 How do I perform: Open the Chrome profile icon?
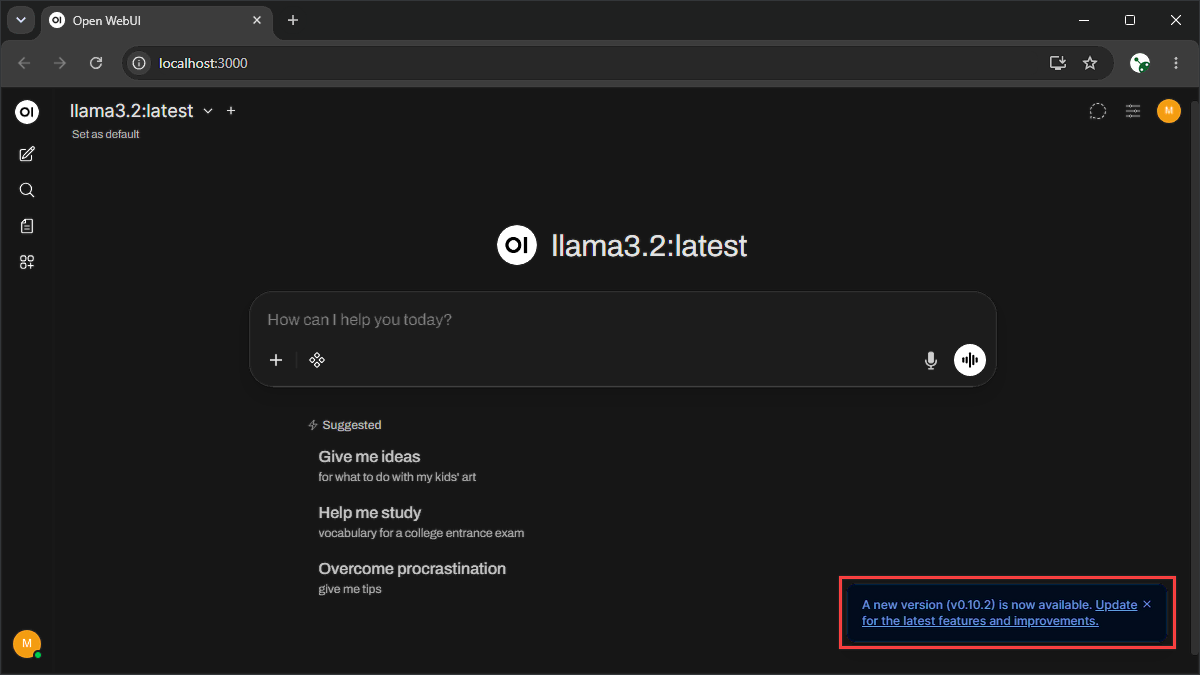point(1140,63)
